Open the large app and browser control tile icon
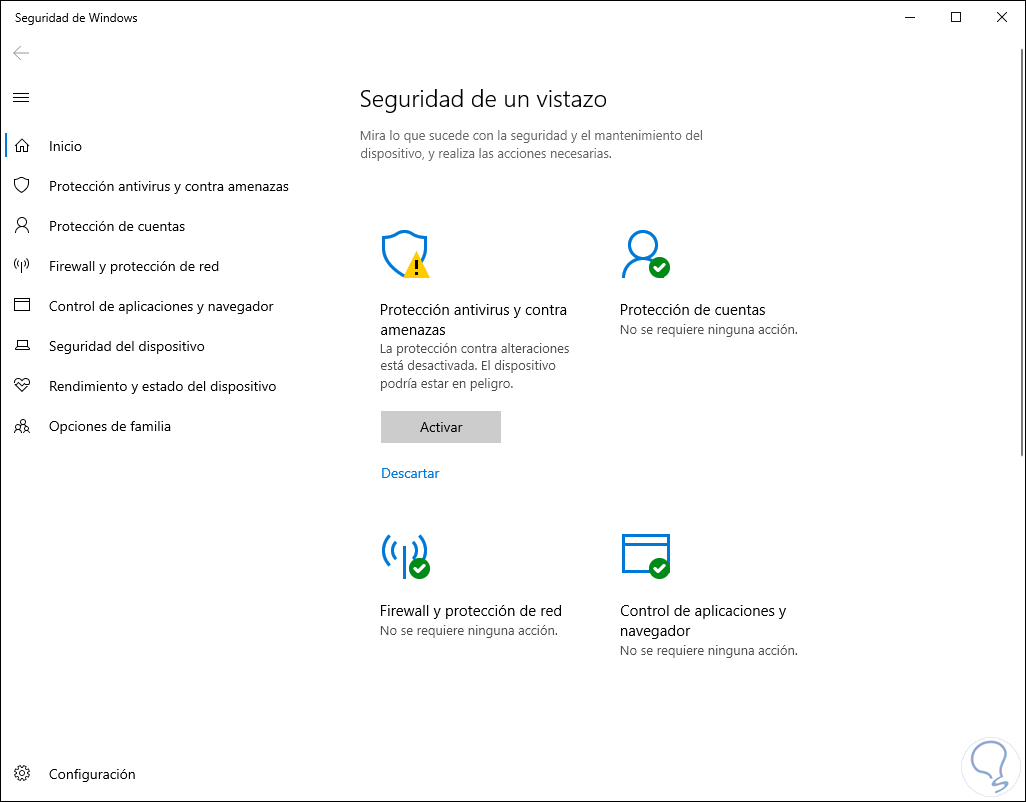The image size is (1026, 802). point(645,556)
